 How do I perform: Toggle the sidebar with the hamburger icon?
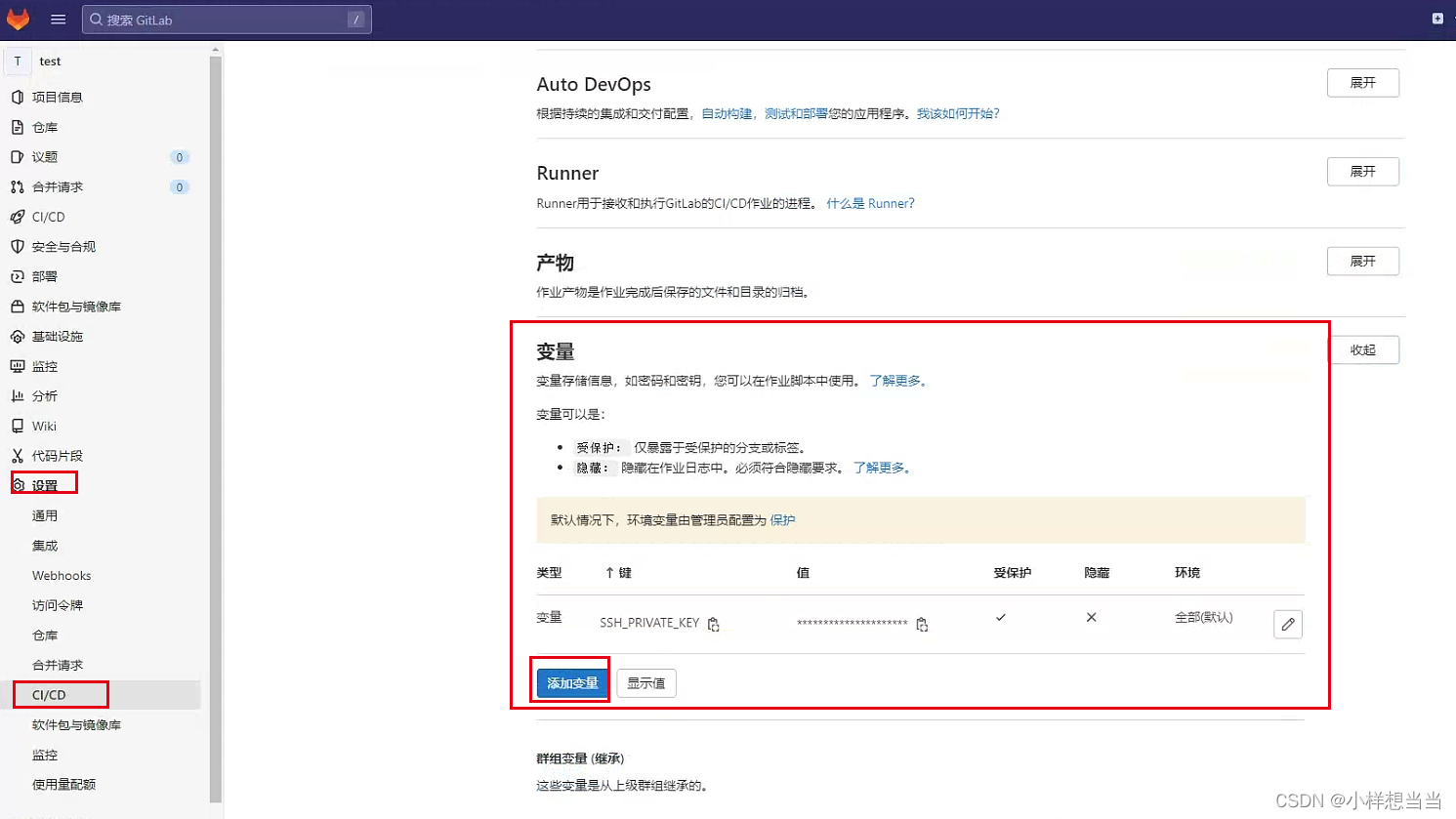pos(58,19)
